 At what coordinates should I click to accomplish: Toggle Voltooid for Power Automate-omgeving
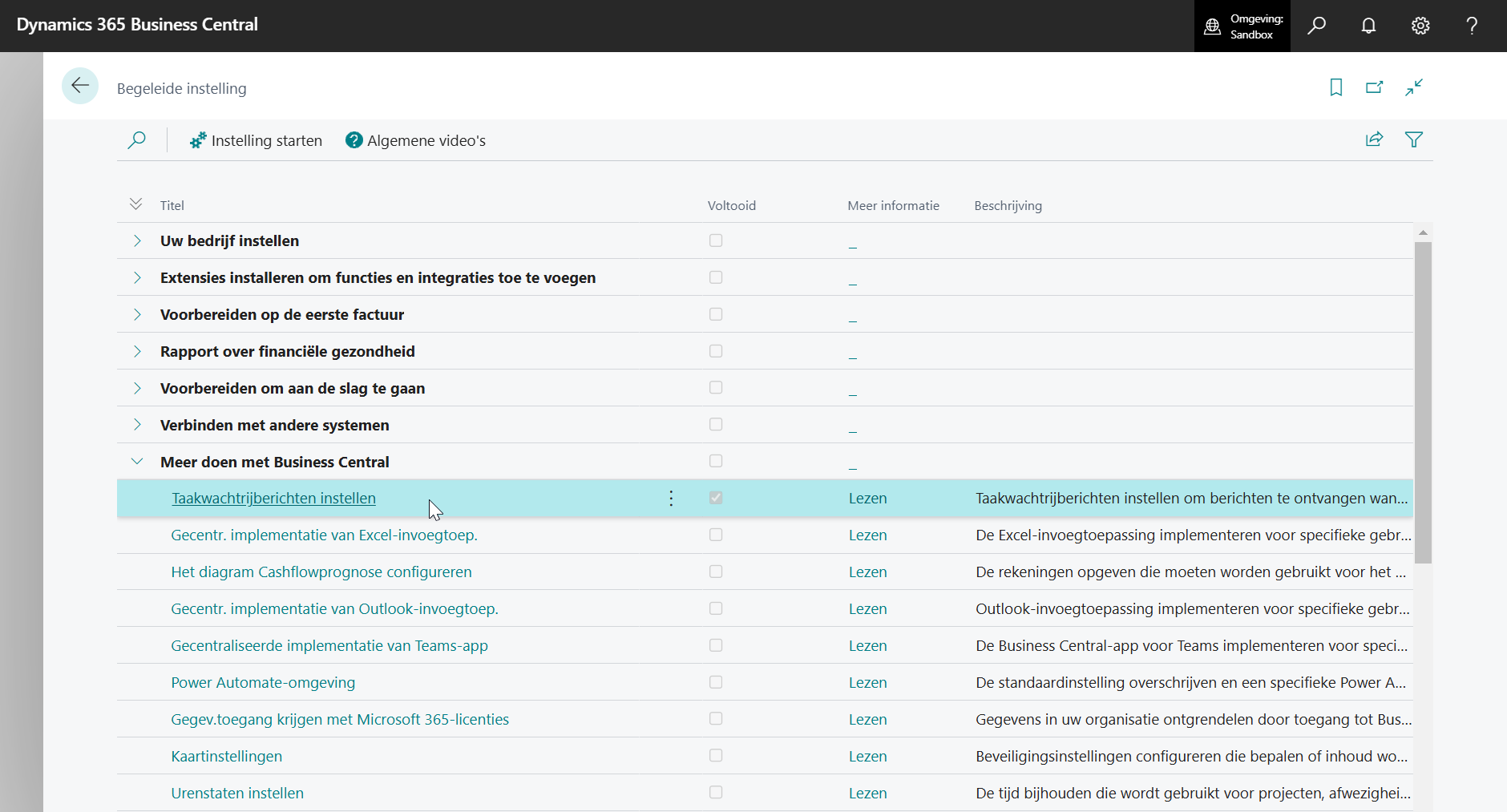click(716, 682)
